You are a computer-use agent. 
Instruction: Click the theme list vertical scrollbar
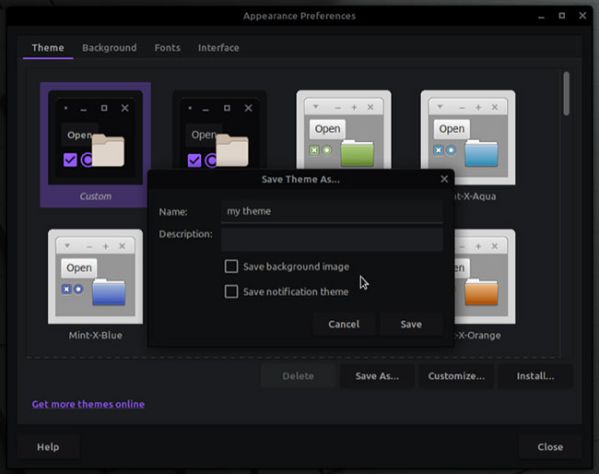[566, 94]
